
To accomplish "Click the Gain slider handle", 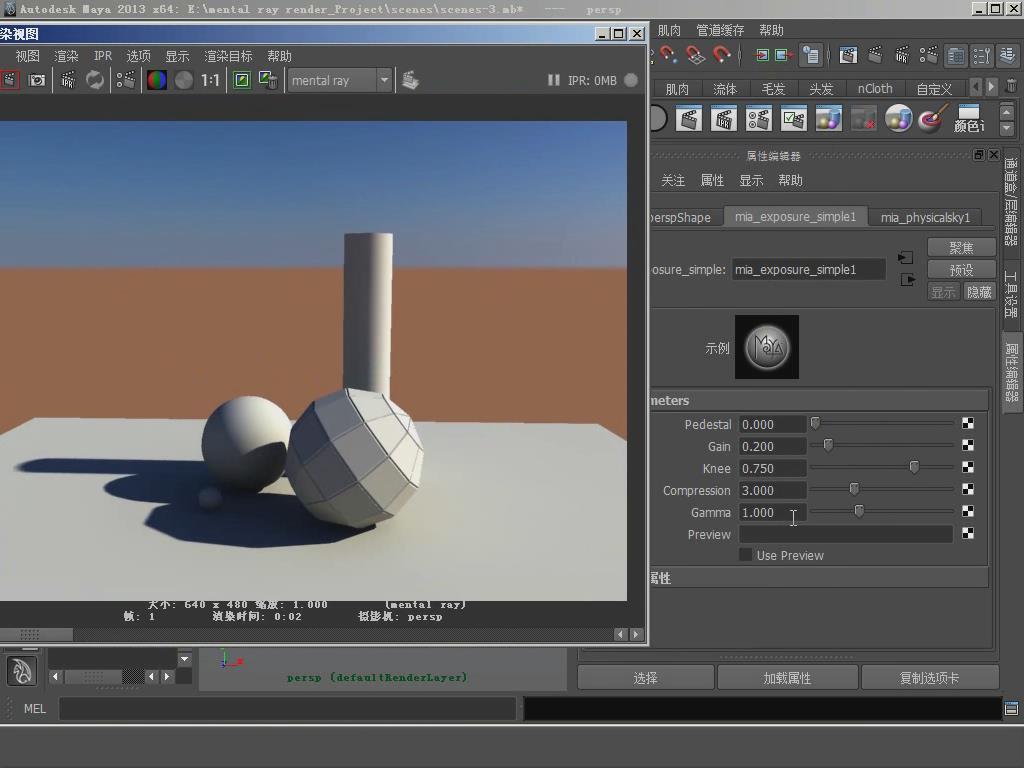I will tap(828, 445).
